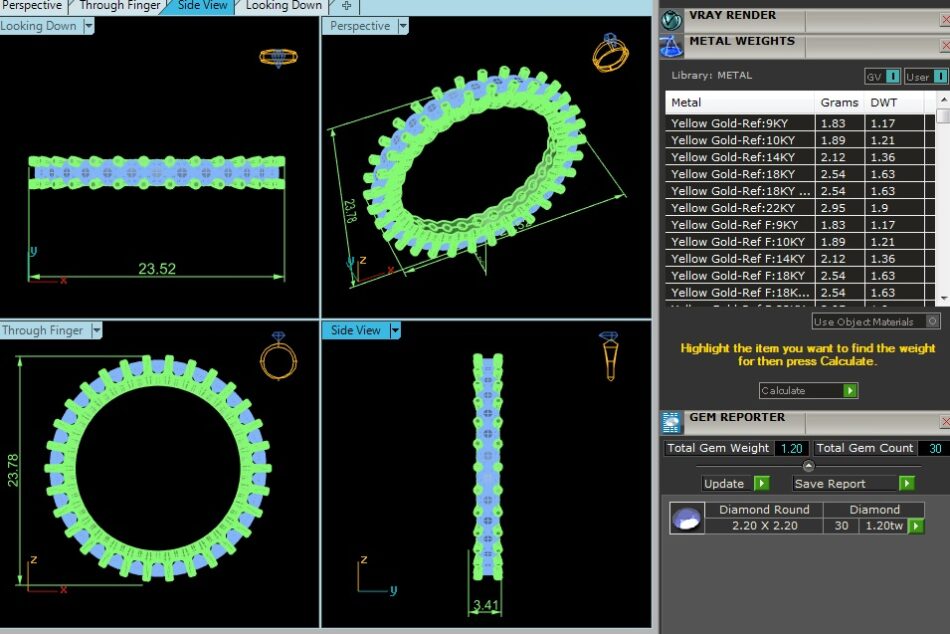Close the VRay Render panel
Image resolution: width=950 pixels, height=634 pixels.
(x=945, y=20)
